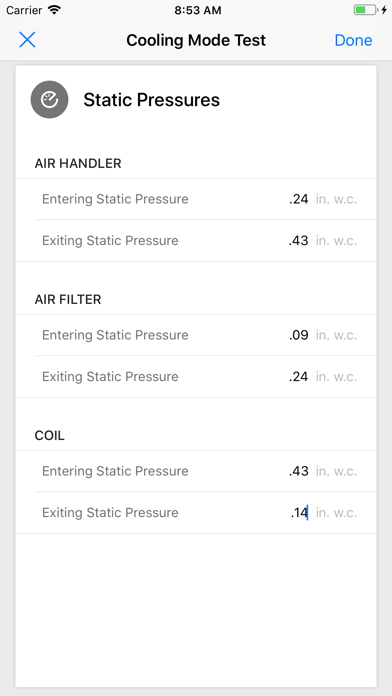
Task: Edit Air Handler exiting pressure value .43
Action: [298, 241]
